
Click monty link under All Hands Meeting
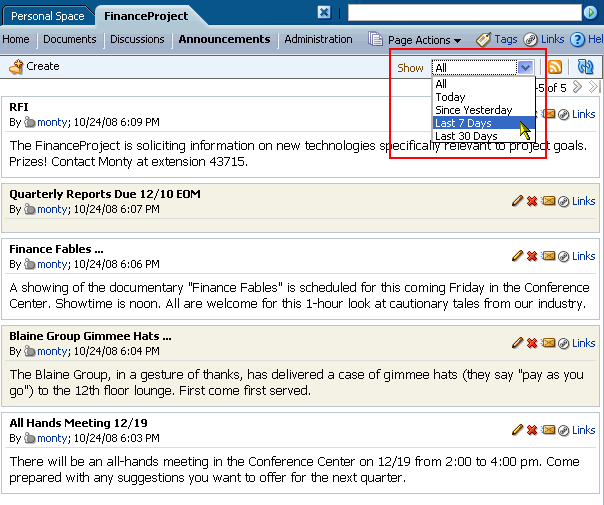tap(52, 438)
